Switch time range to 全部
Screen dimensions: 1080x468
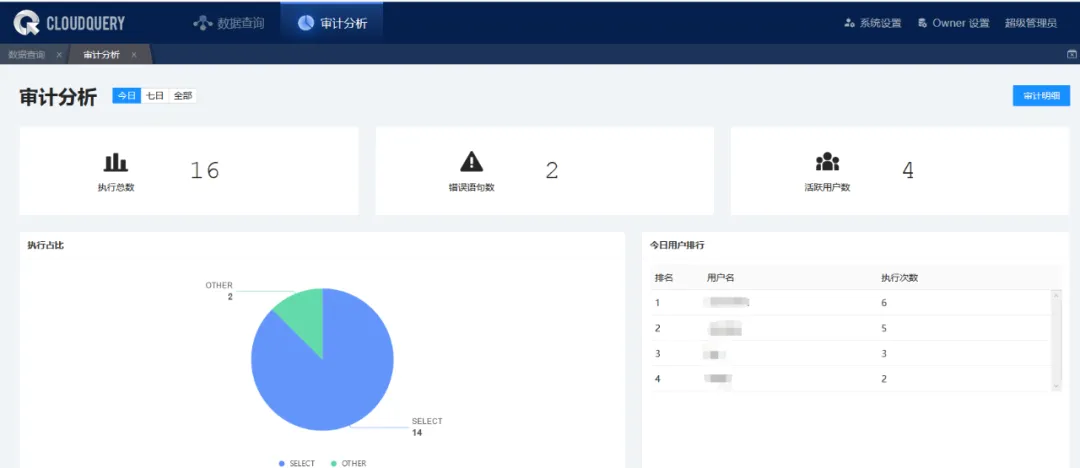182,96
